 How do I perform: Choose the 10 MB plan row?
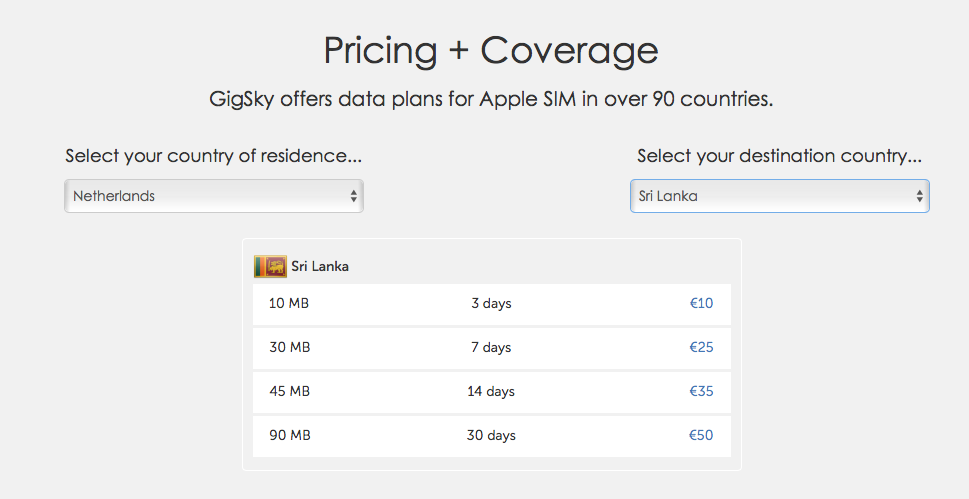tap(492, 304)
